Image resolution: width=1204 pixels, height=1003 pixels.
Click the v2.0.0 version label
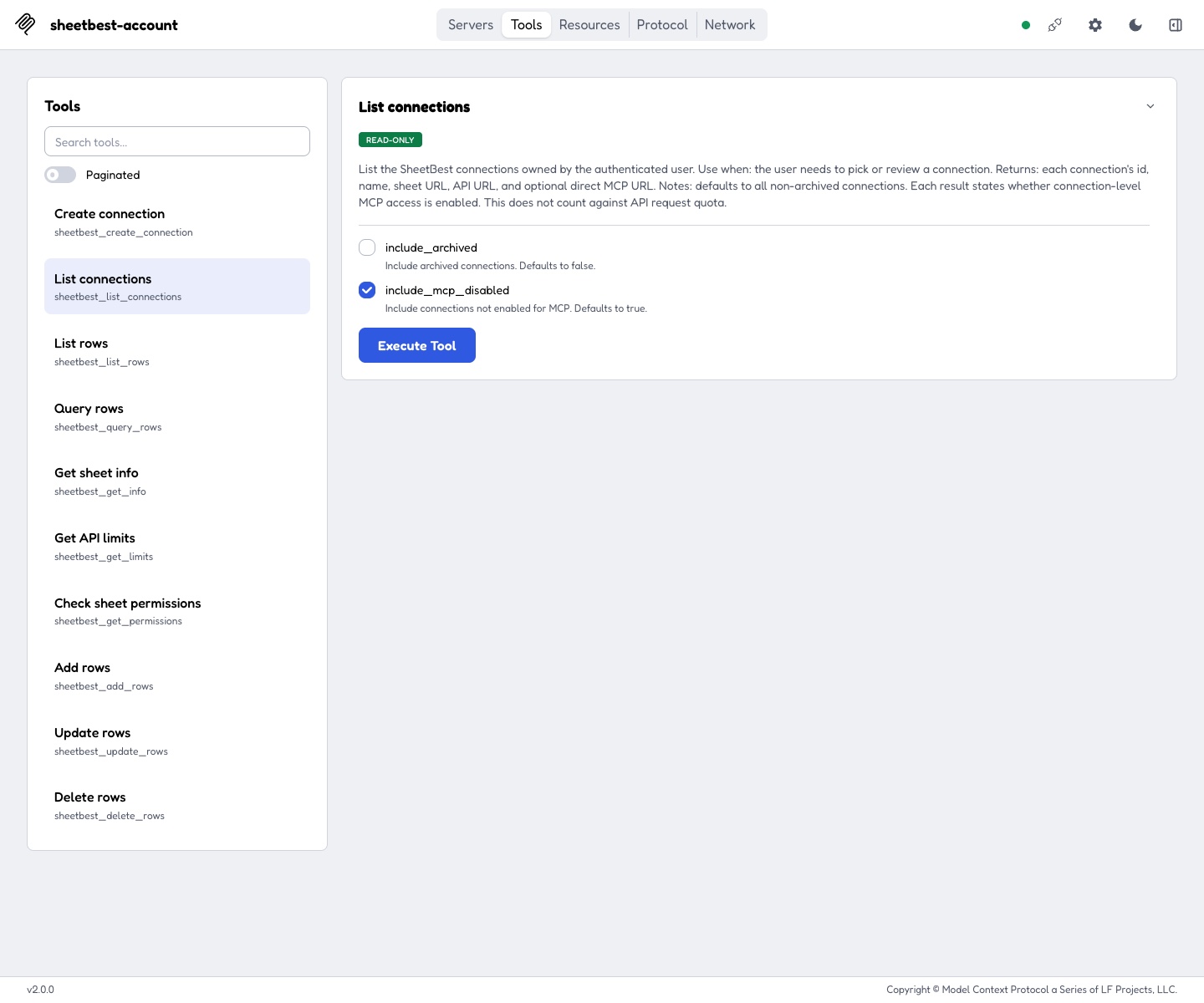(40, 990)
